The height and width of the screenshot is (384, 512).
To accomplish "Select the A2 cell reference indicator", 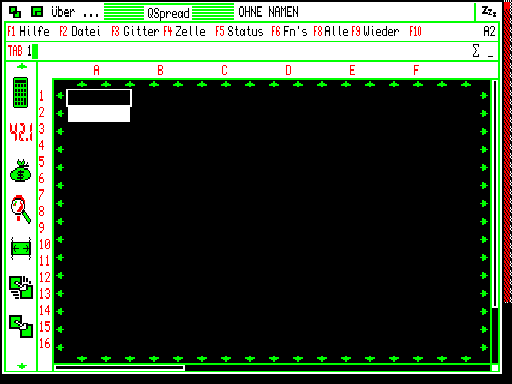I will pos(489,31).
